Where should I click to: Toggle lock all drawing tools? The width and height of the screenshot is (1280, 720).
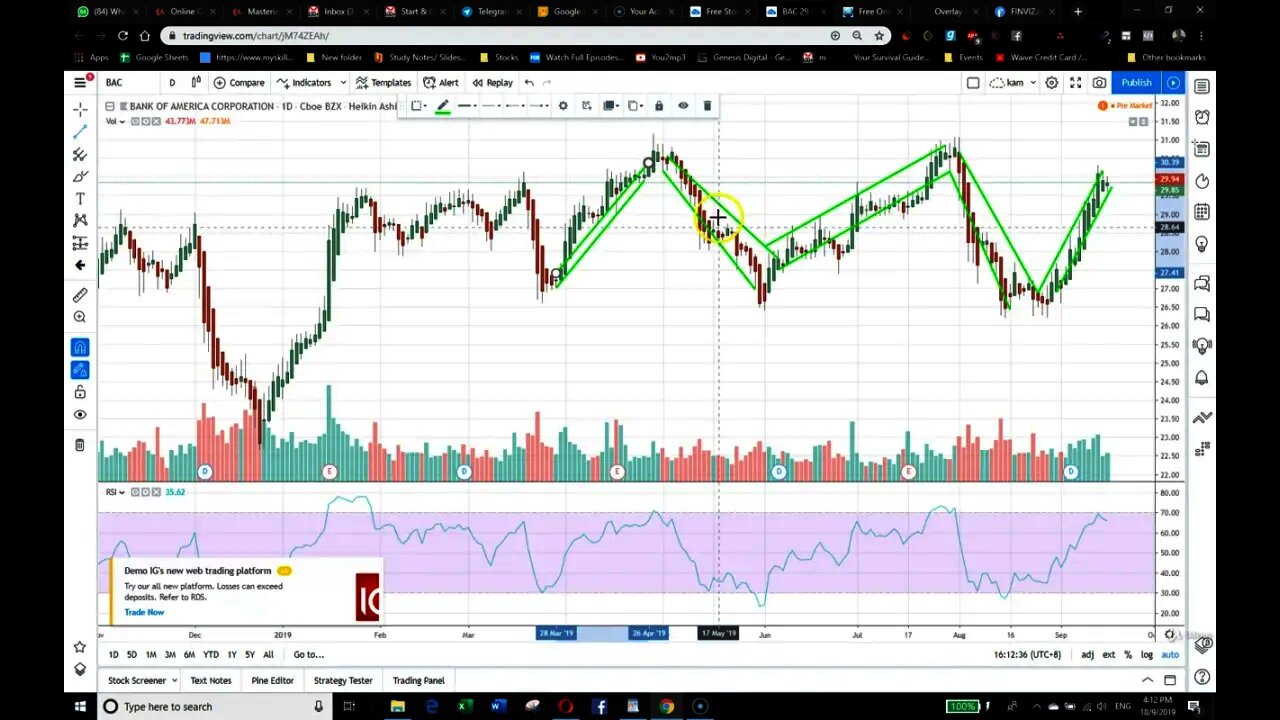click(80, 392)
